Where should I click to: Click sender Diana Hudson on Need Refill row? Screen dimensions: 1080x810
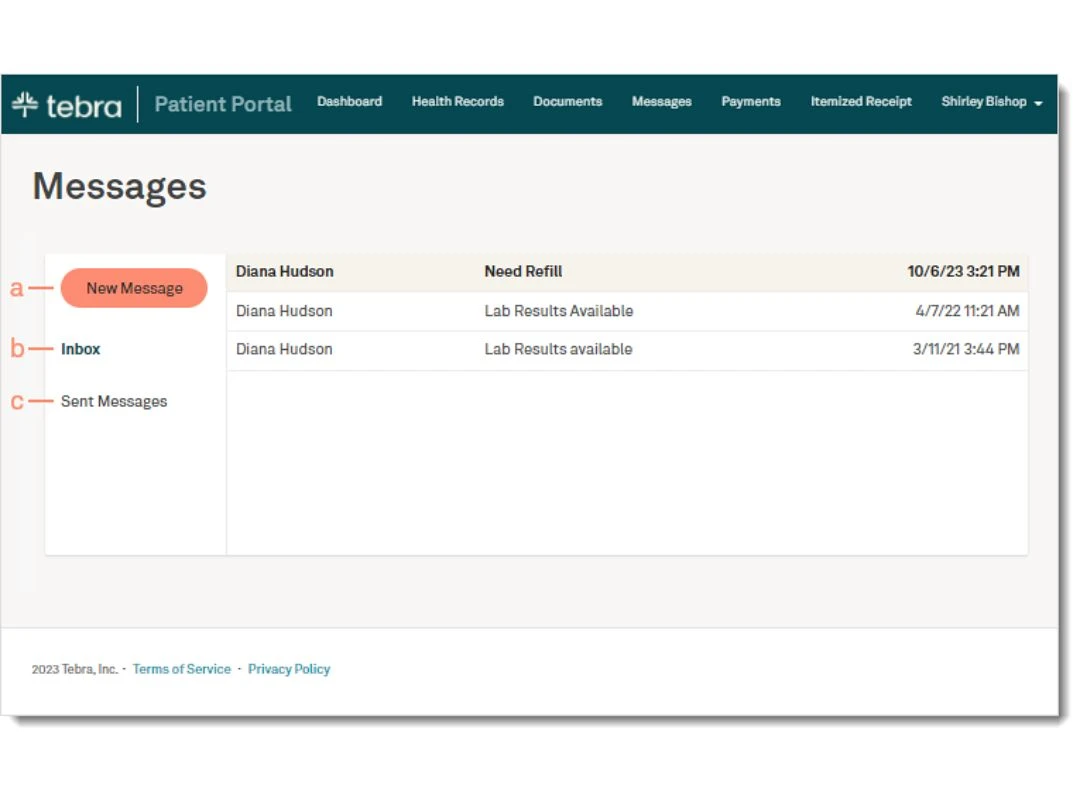pos(284,271)
